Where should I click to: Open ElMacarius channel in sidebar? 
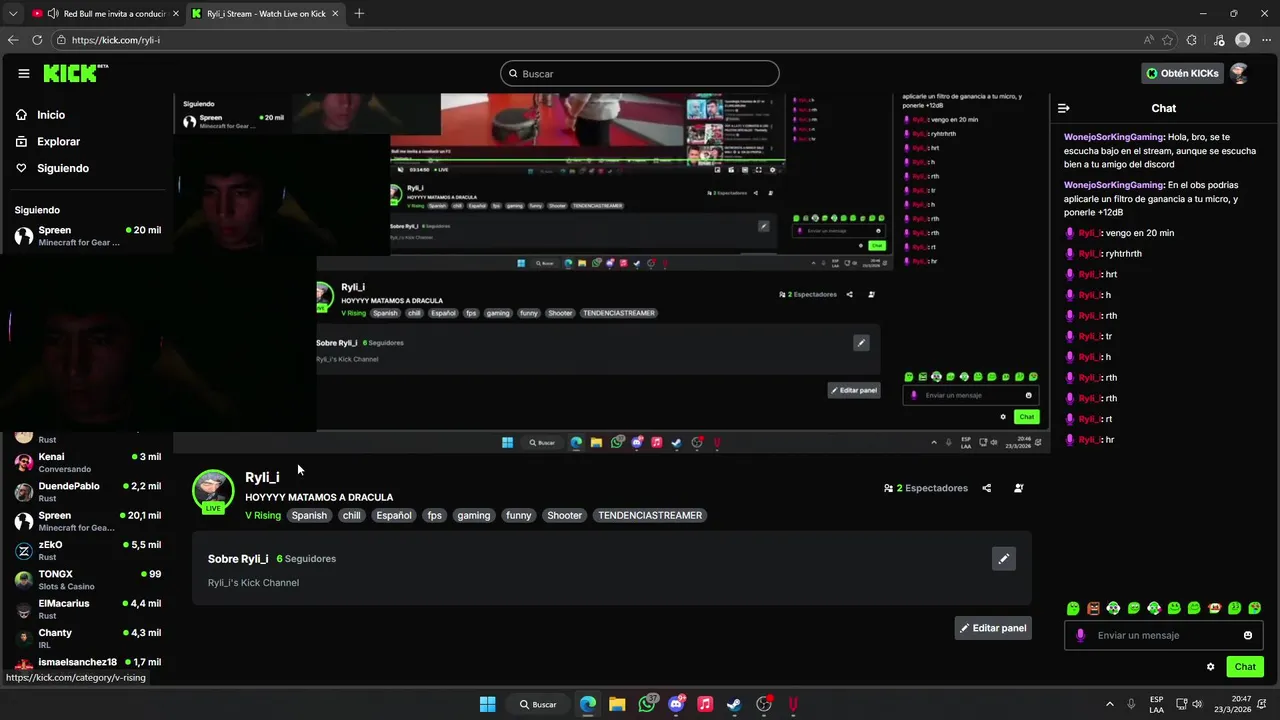pyautogui.click(x=87, y=609)
